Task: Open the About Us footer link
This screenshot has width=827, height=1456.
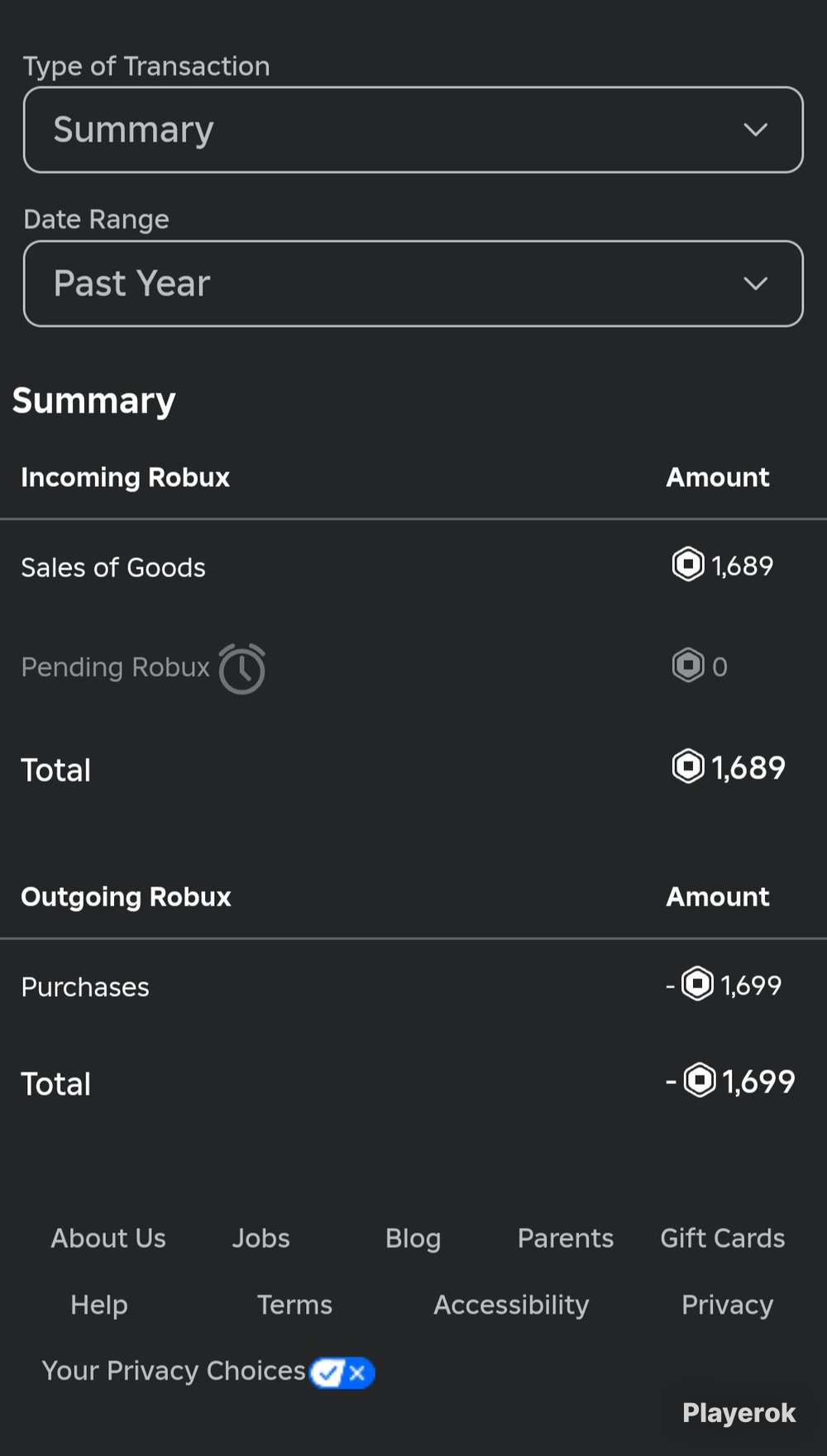Action: [x=108, y=1238]
